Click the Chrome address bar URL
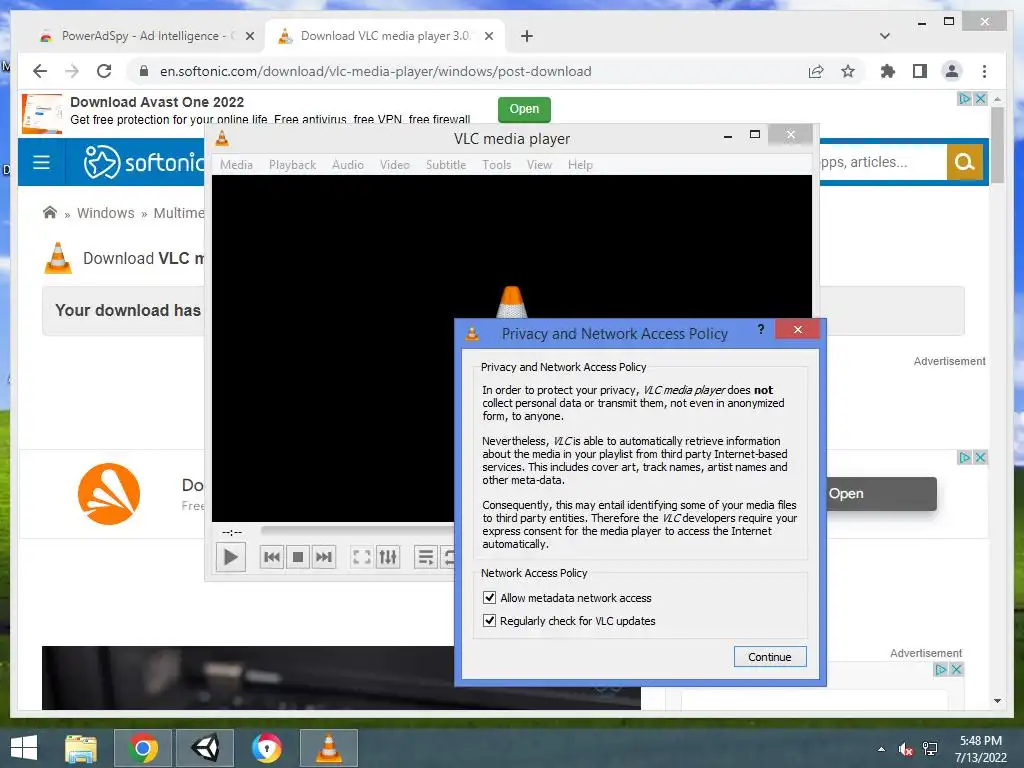The height and width of the screenshot is (768, 1024). [376, 71]
